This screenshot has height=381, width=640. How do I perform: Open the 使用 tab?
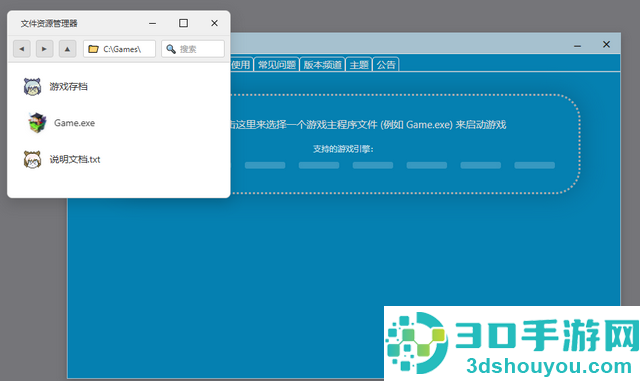coord(241,65)
